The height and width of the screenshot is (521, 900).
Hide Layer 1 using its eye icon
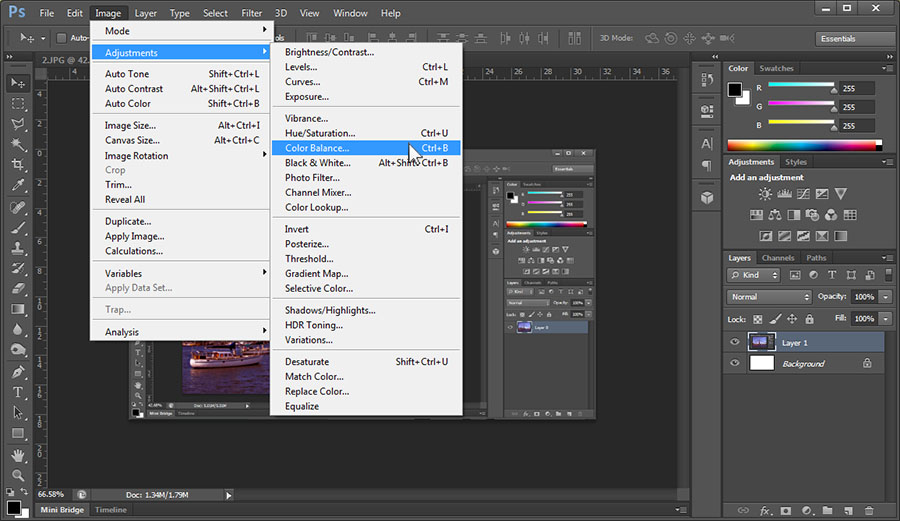[735, 342]
